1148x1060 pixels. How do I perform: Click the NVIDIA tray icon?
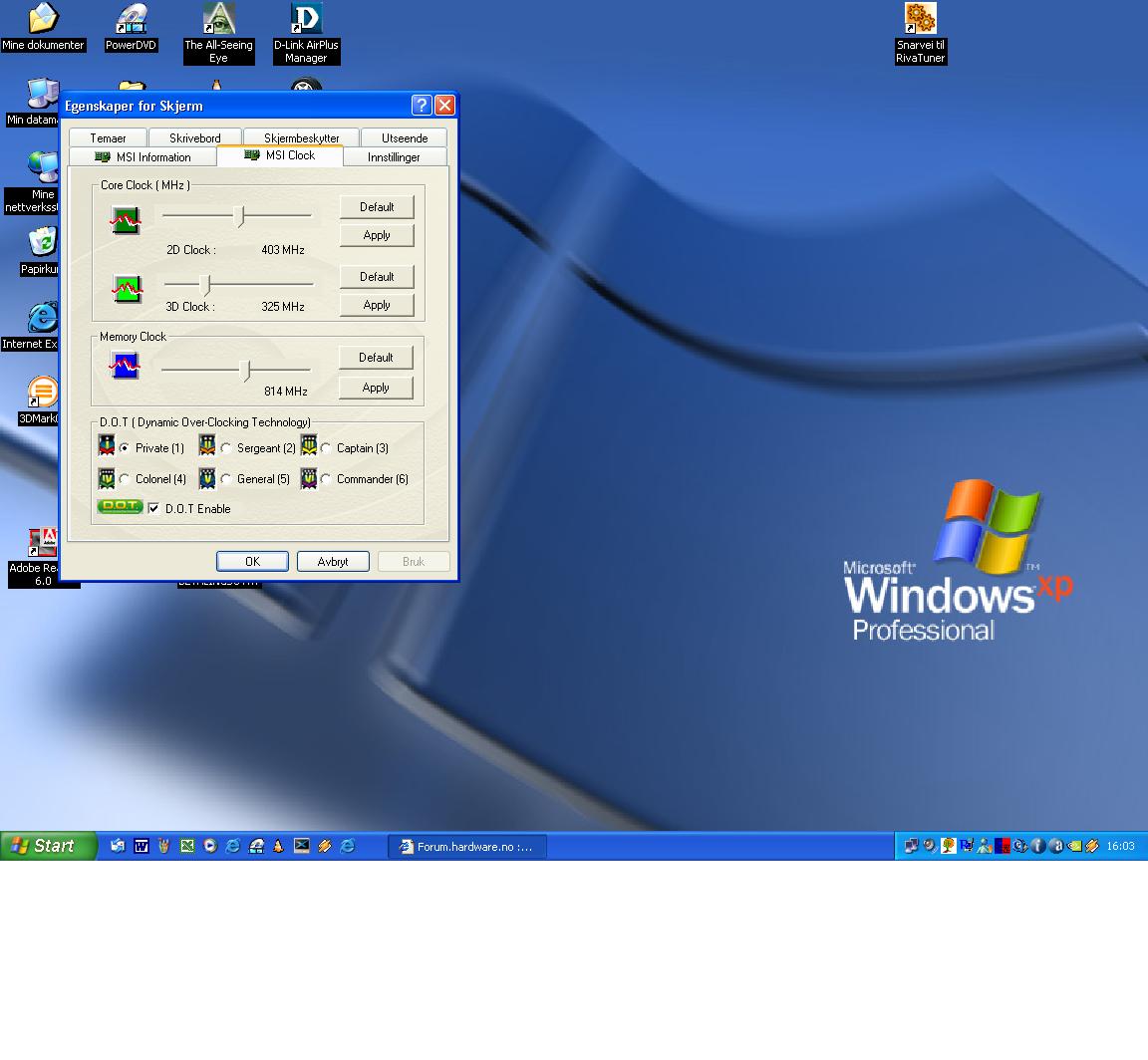point(1074,846)
